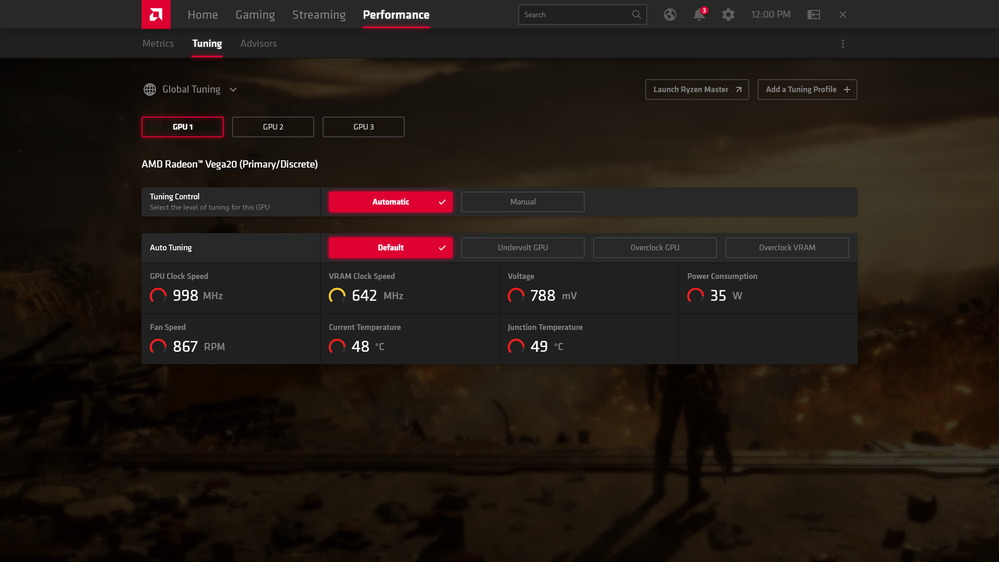Click the 49 °C value
This screenshot has width=999, height=562.
coord(547,347)
